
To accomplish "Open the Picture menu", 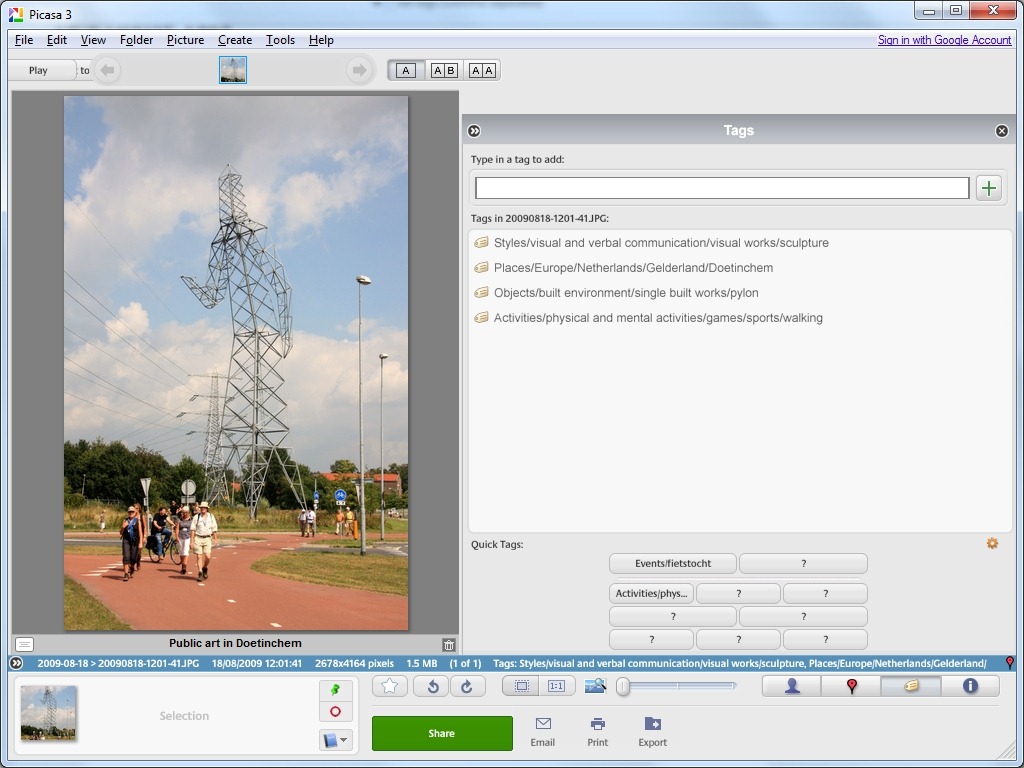I will tap(185, 40).
